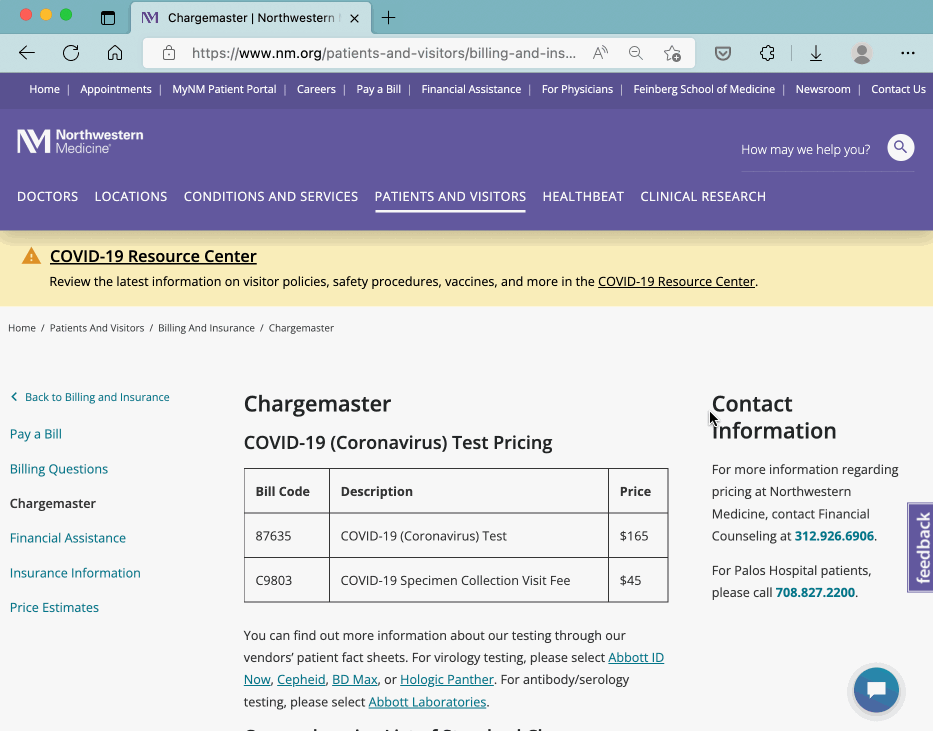Open Billing Questions in sidebar
Image resolution: width=933 pixels, height=731 pixels.
click(x=59, y=469)
